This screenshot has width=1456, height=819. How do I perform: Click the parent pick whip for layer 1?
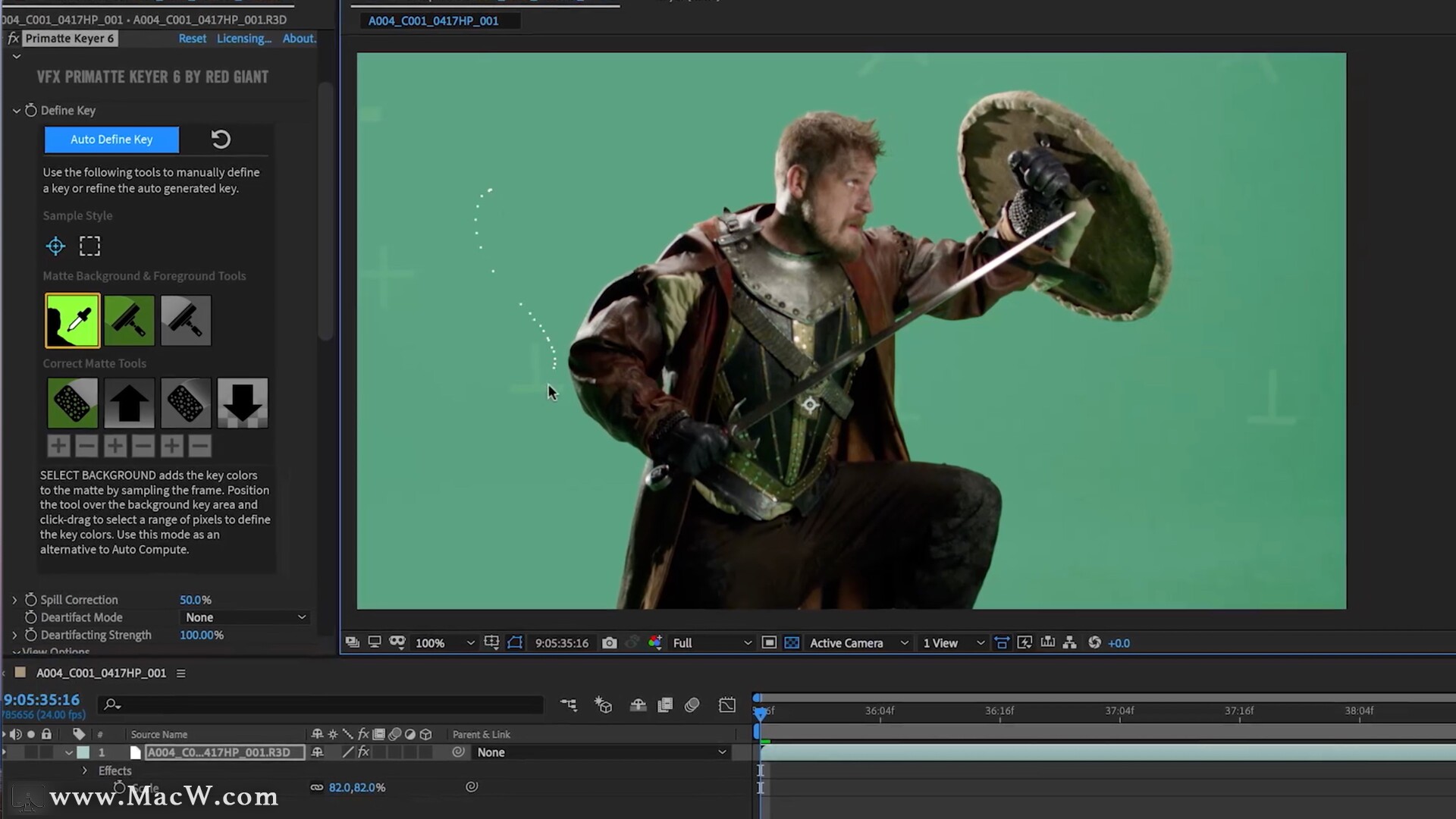[458, 752]
